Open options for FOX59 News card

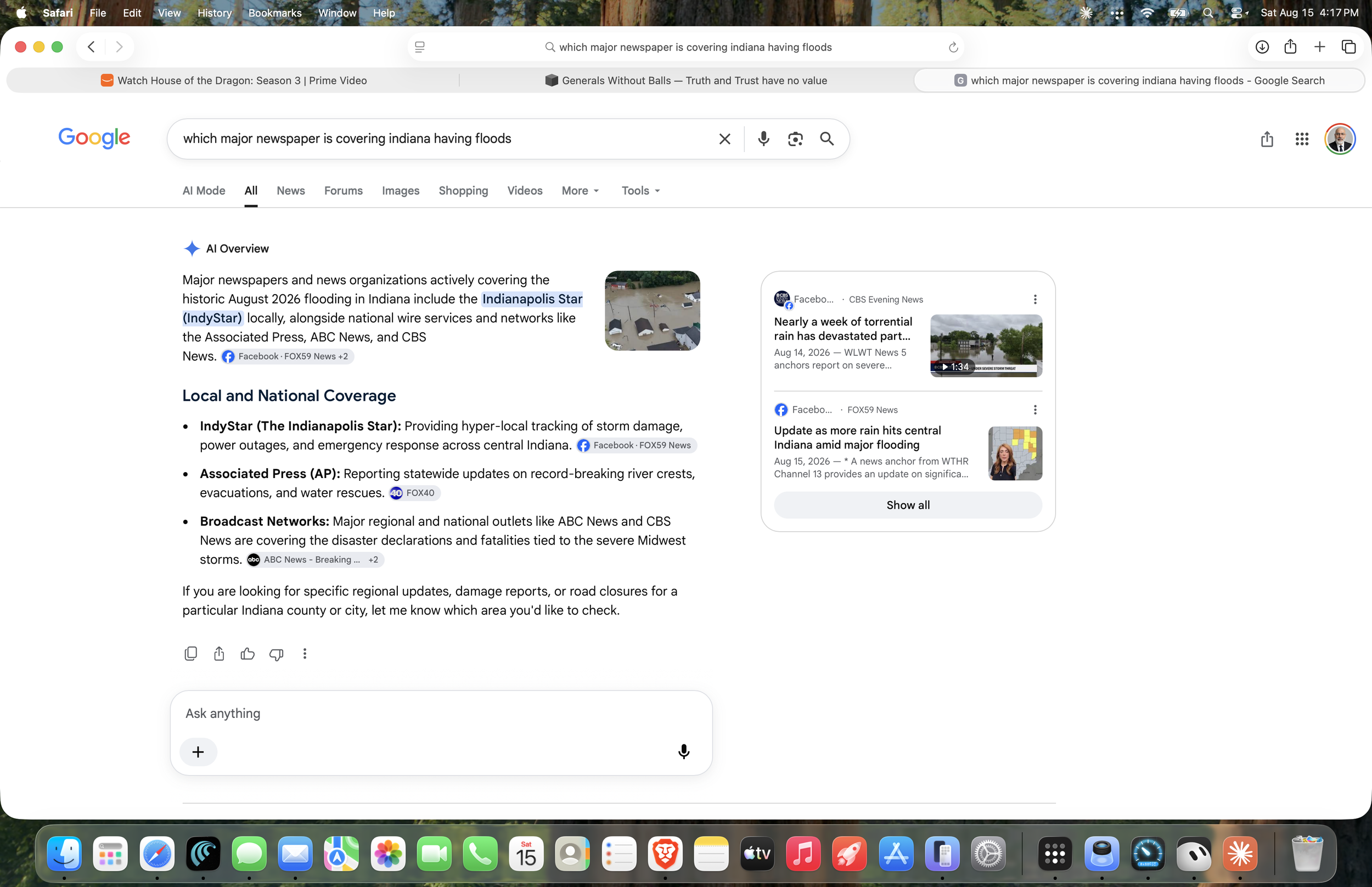pyautogui.click(x=1034, y=410)
